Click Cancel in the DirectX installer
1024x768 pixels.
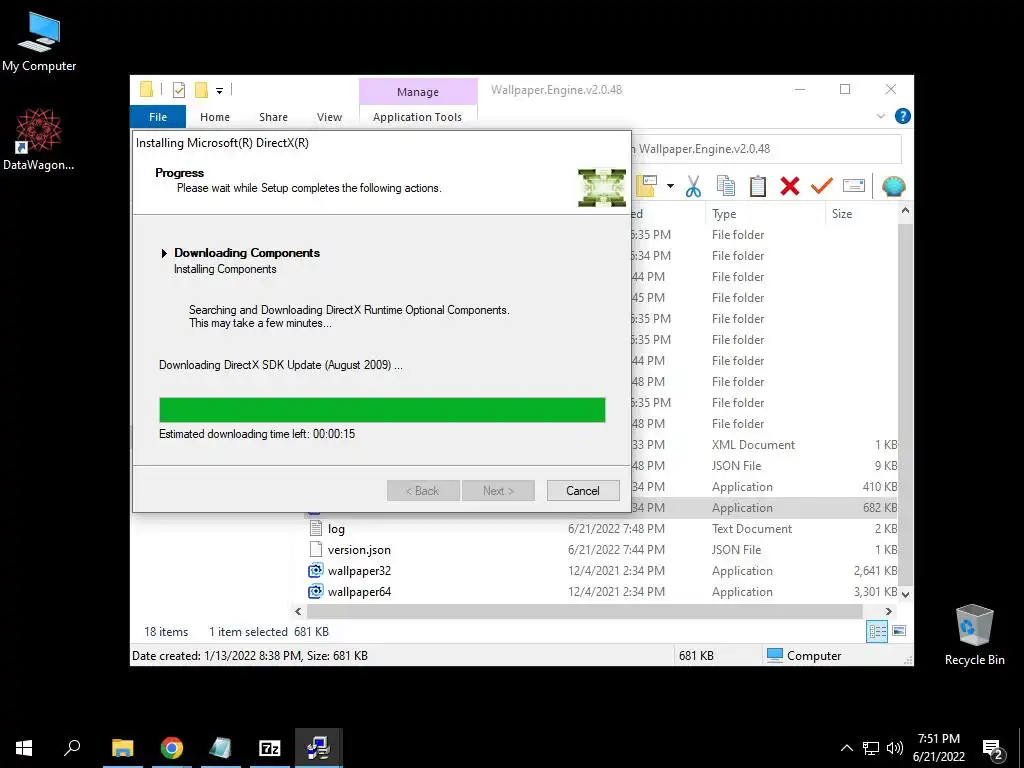pyautogui.click(x=583, y=490)
